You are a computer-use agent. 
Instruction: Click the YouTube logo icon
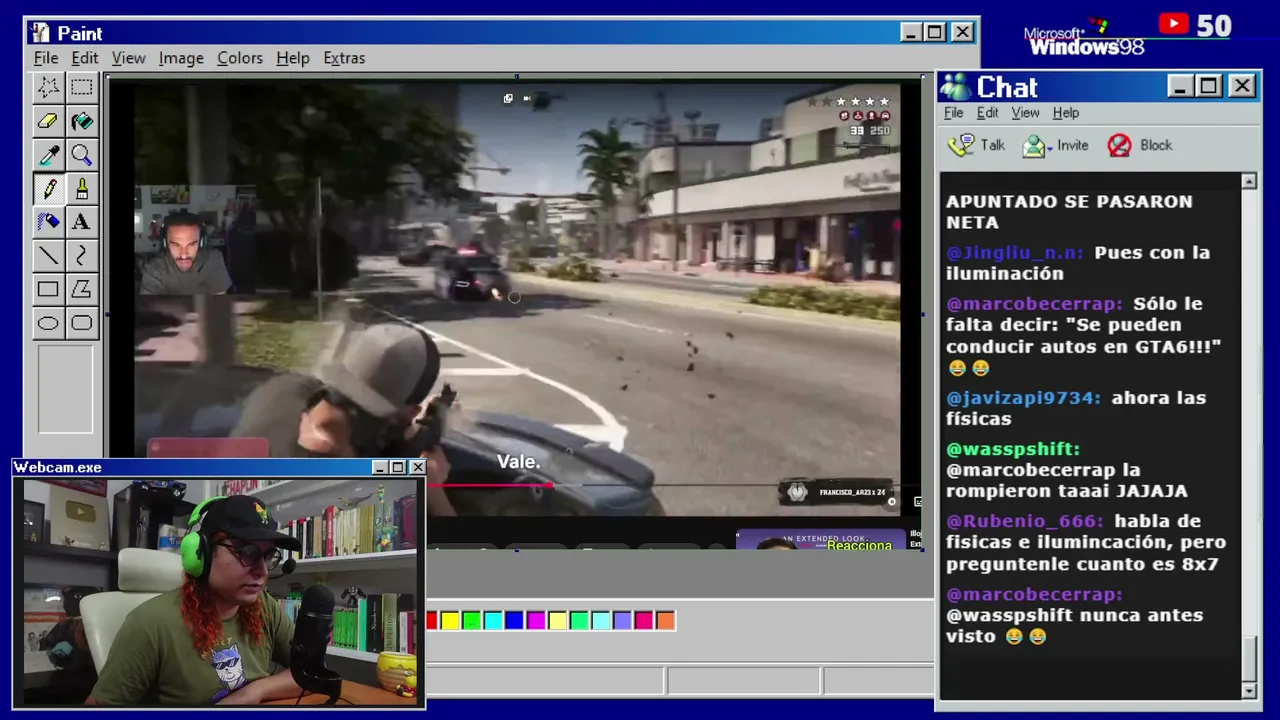[1174, 24]
